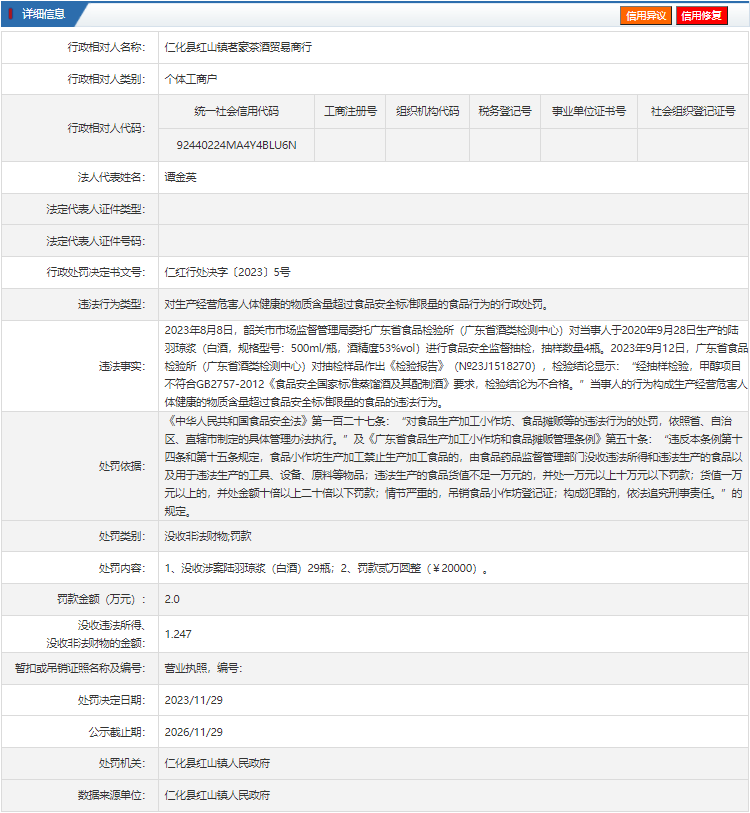Click the 处罚依据 paragraph text
Image resolution: width=750 pixels, height=813 pixels.
(x=454, y=466)
